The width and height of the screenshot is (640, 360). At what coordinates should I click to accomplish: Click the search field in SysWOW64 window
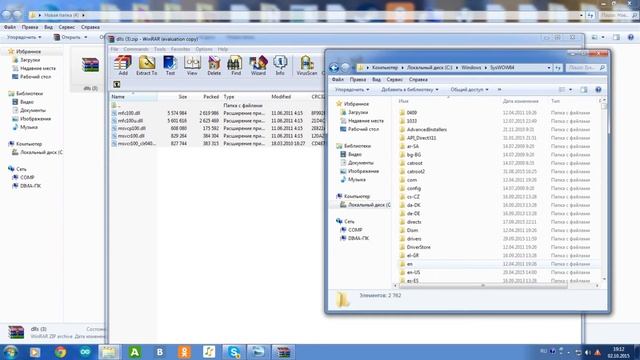coord(586,68)
